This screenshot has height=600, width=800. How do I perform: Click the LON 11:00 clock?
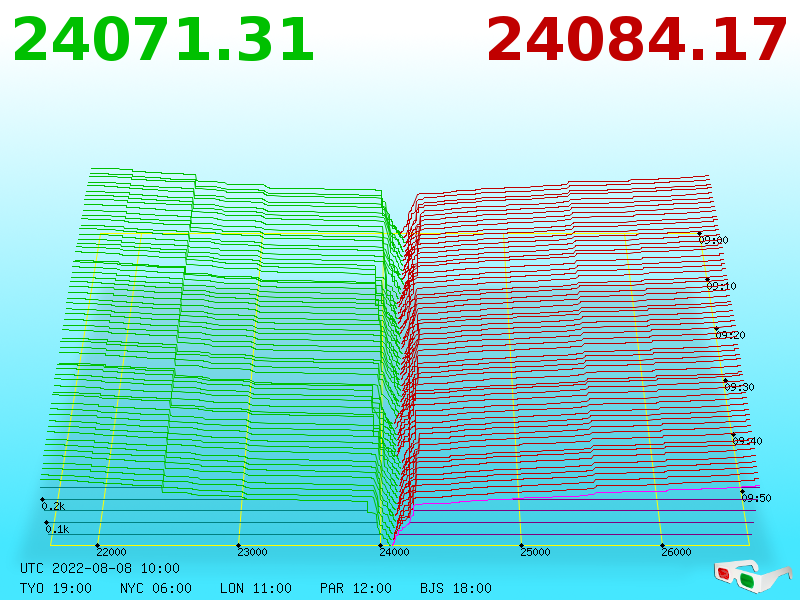click(256, 588)
